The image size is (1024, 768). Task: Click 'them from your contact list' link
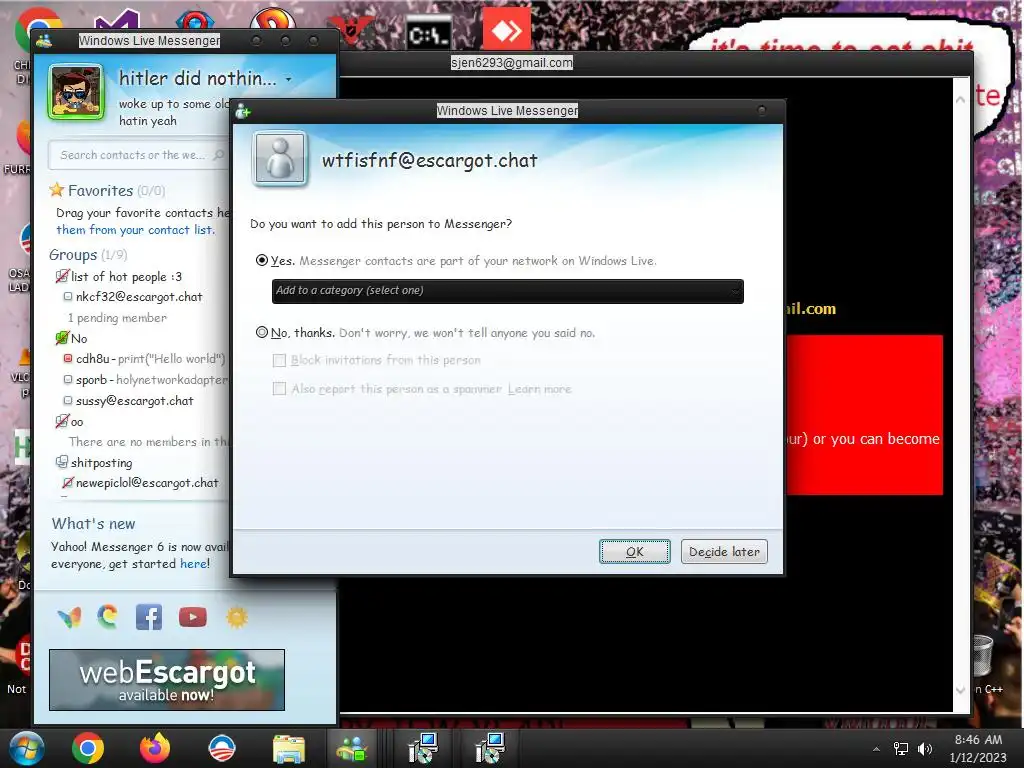click(135, 230)
